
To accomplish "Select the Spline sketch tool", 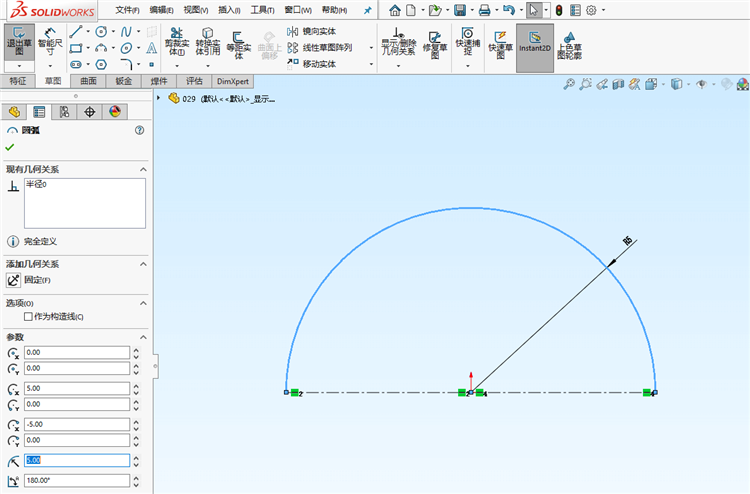I will pyautogui.click(x=126, y=32).
